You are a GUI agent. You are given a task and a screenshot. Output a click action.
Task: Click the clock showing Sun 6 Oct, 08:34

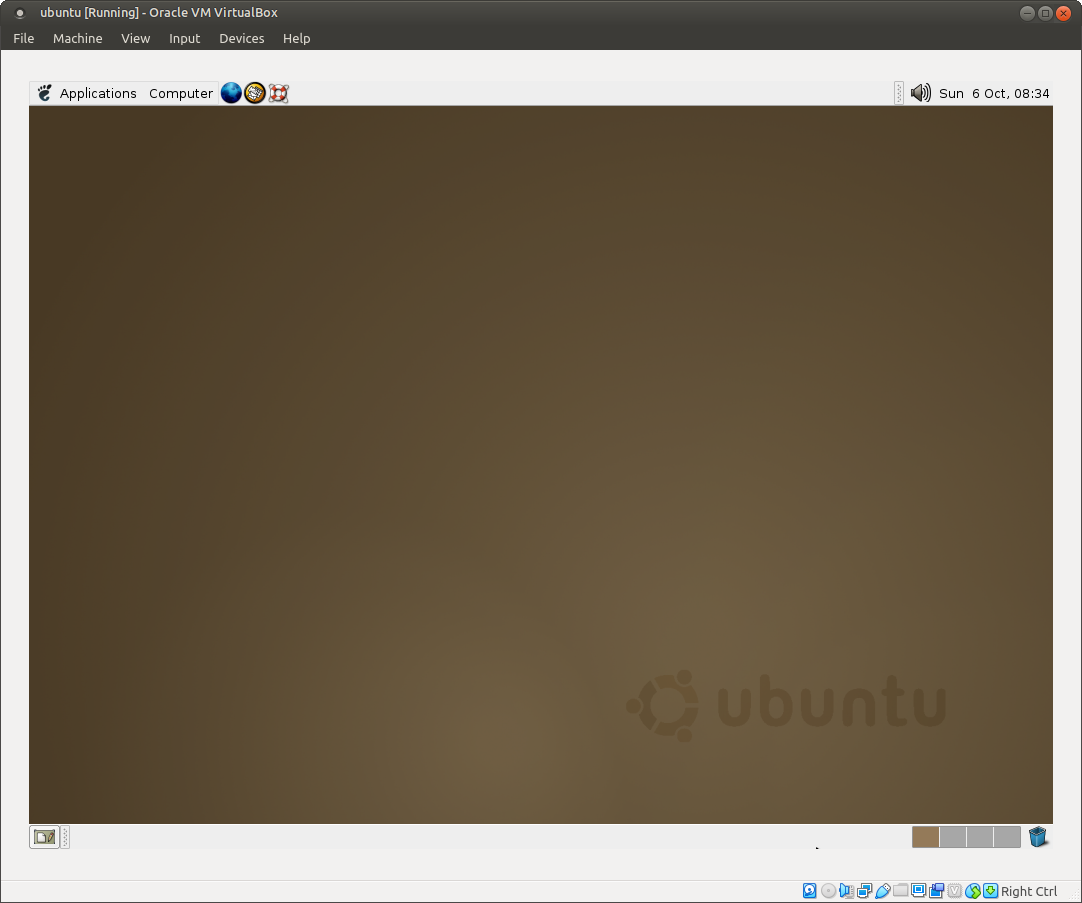click(x=994, y=93)
